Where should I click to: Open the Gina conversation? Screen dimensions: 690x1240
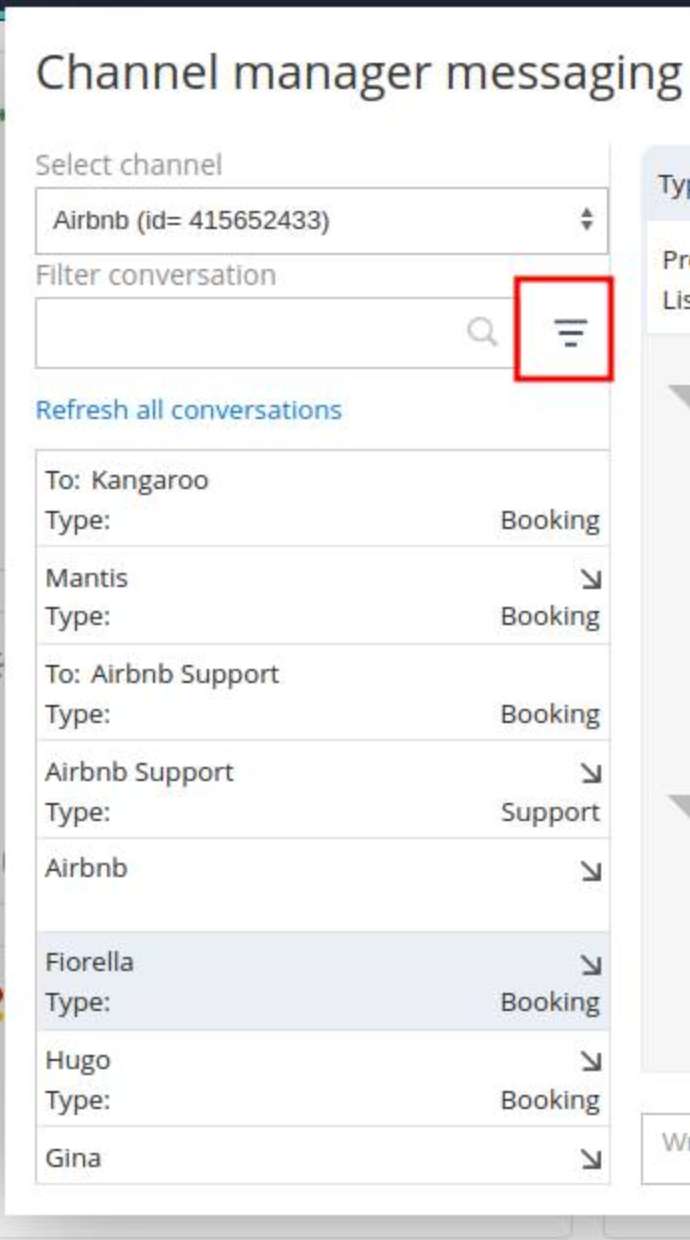click(x=322, y=1156)
